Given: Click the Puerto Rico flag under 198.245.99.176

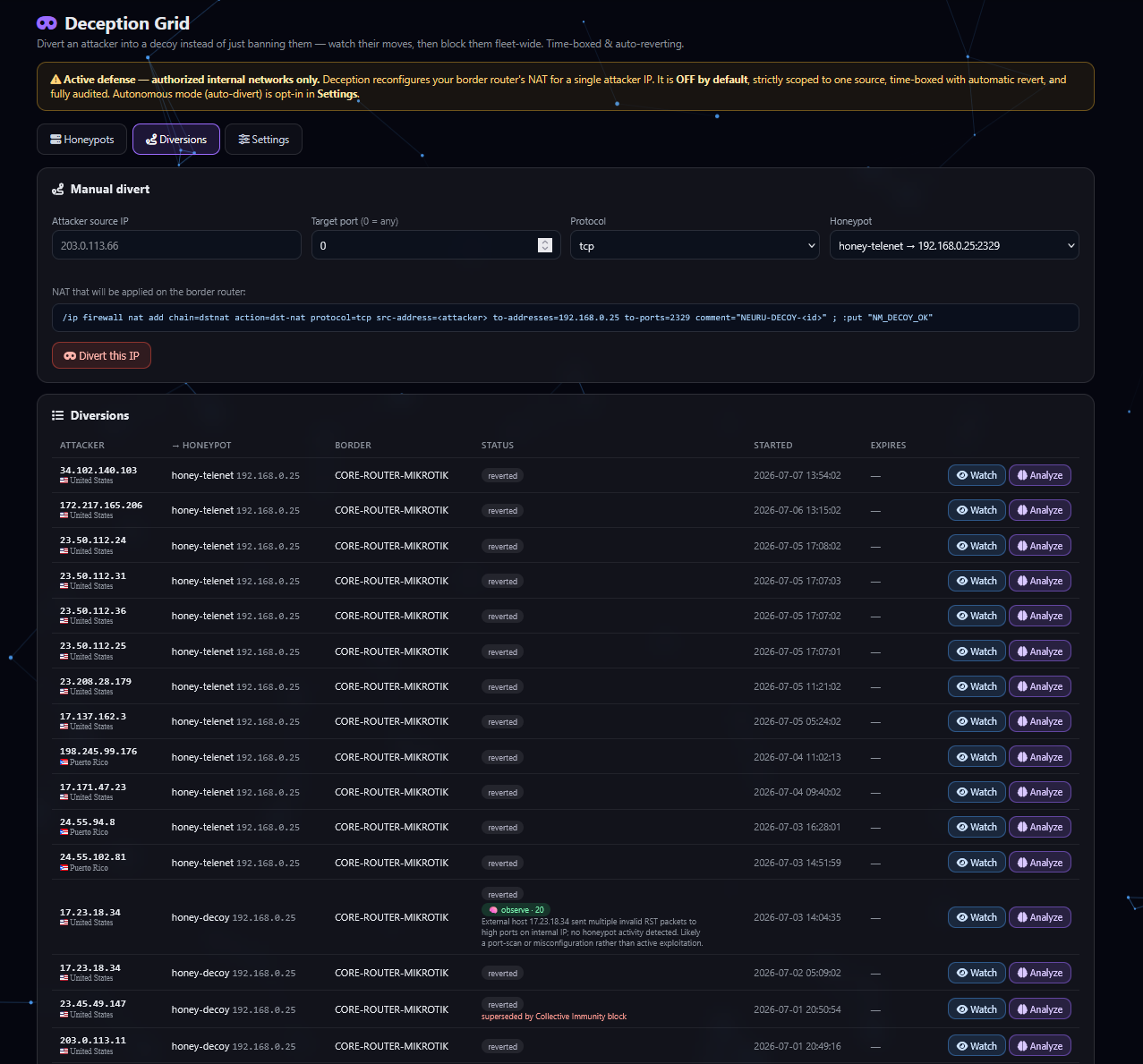Looking at the screenshot, I should pyautogui.click(x=64, y=763).
